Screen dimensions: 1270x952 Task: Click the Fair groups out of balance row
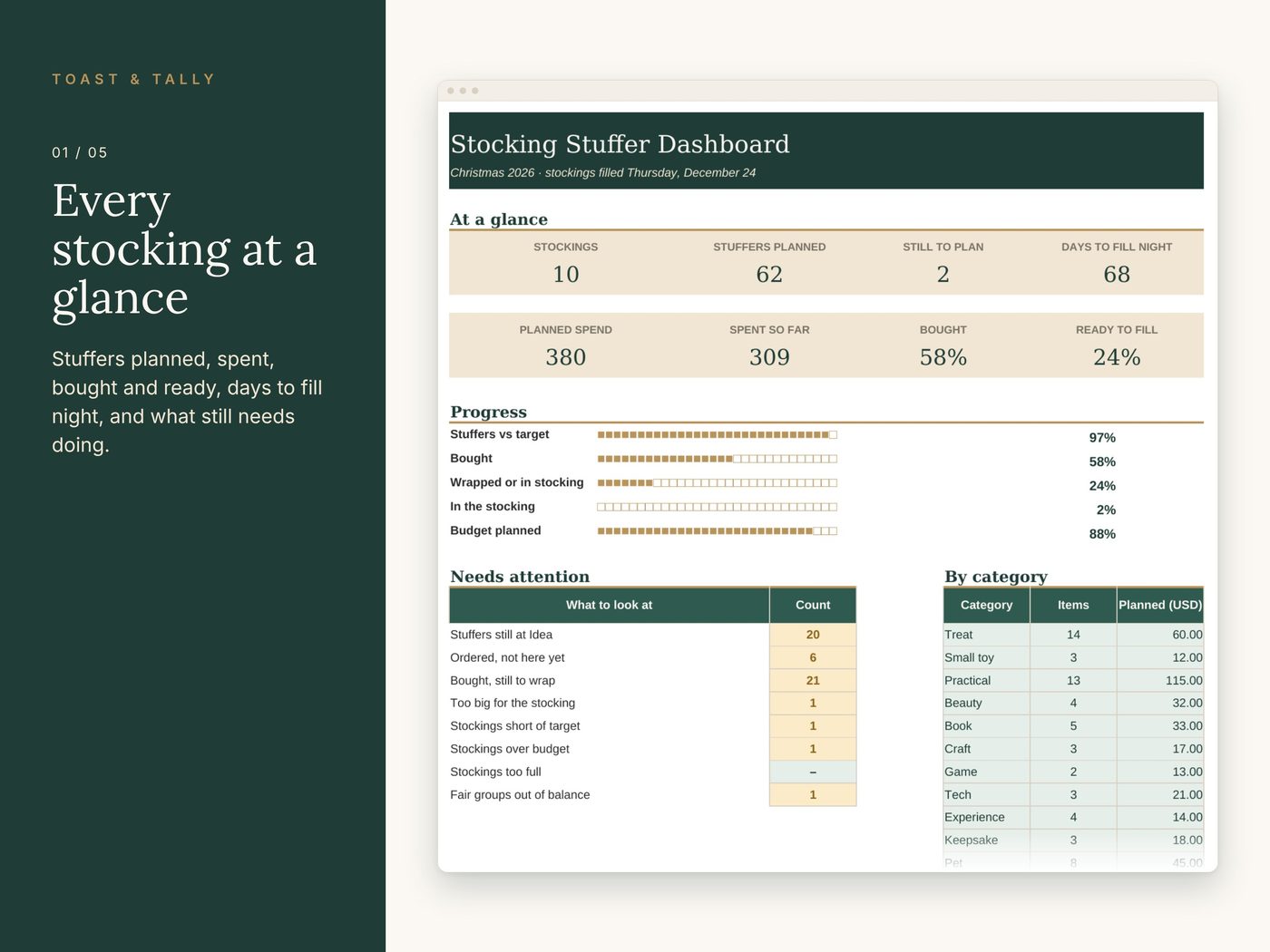pos(653,794)
